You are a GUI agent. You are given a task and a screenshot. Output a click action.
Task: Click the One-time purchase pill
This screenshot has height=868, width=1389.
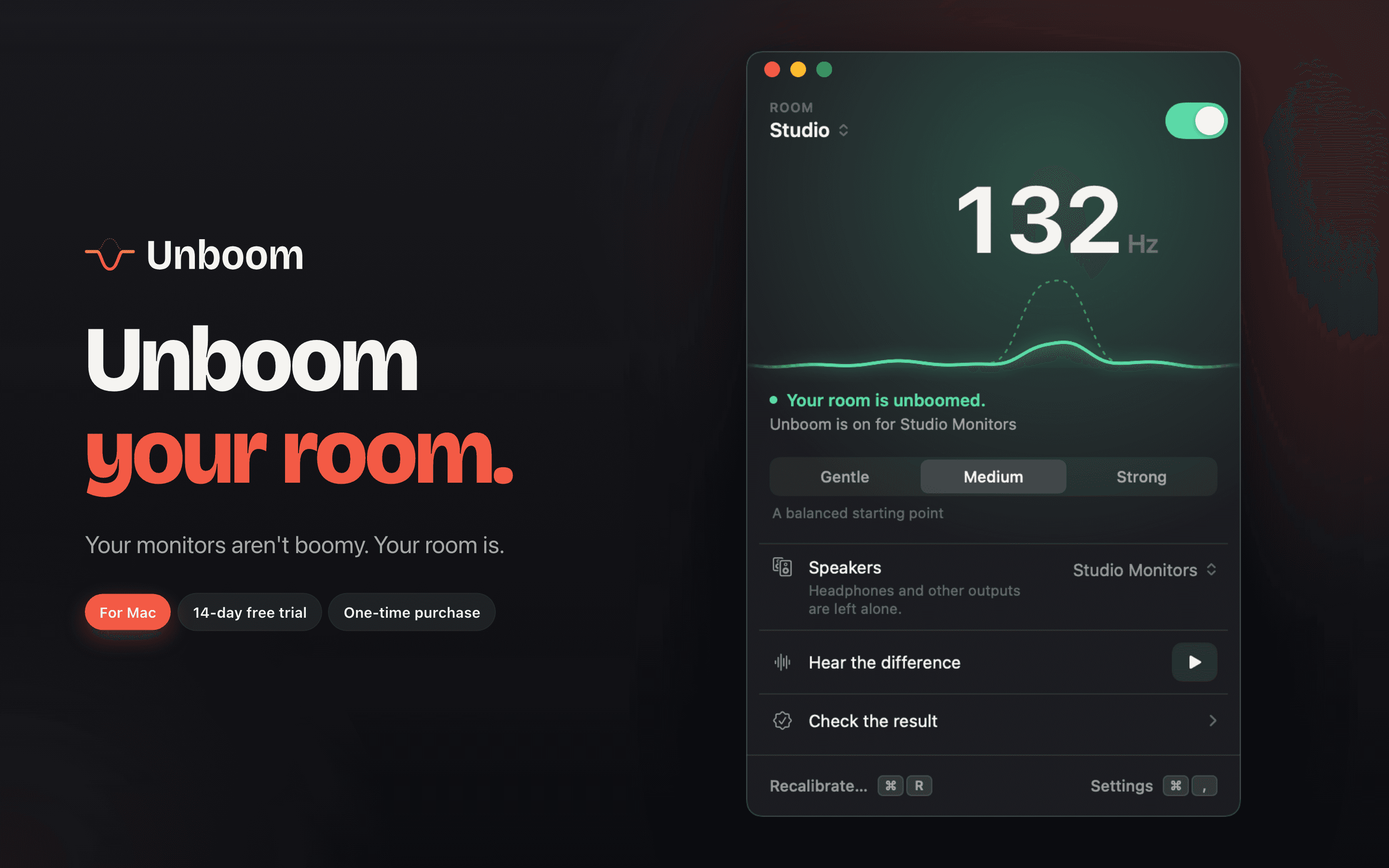tap(411, 612)
